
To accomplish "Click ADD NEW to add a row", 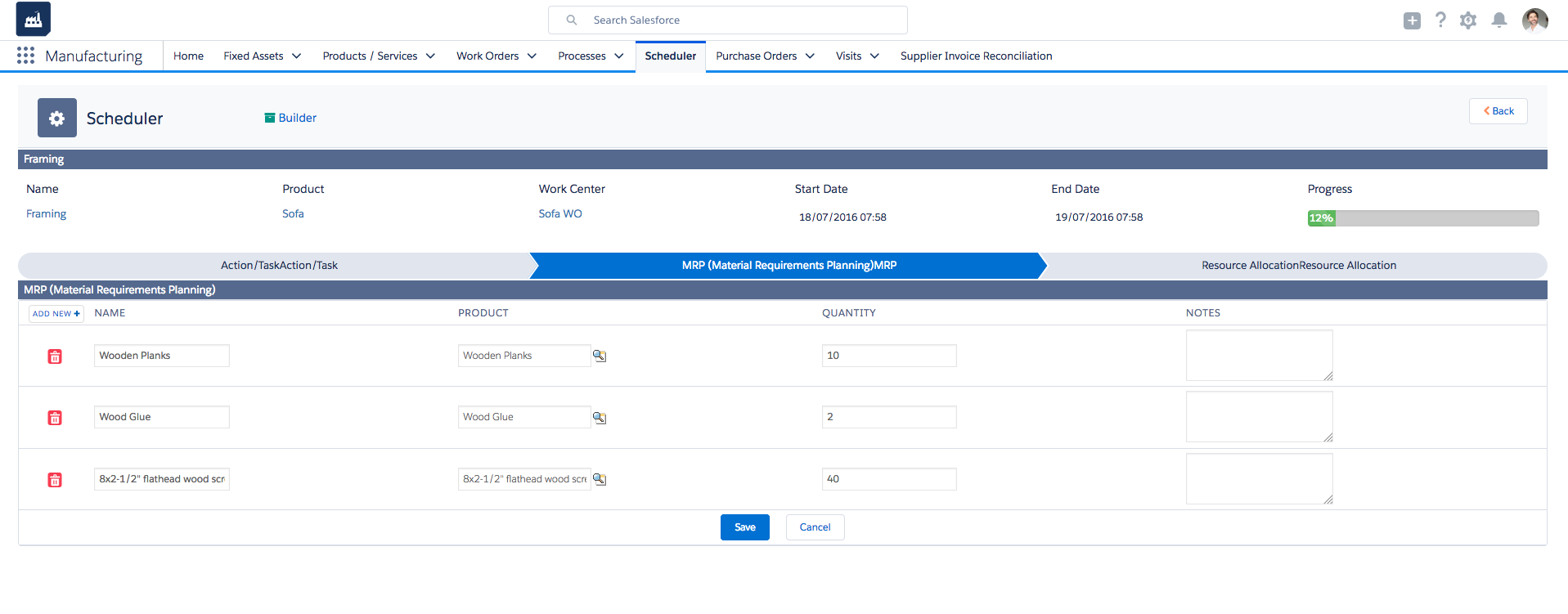I will (56, 314).
